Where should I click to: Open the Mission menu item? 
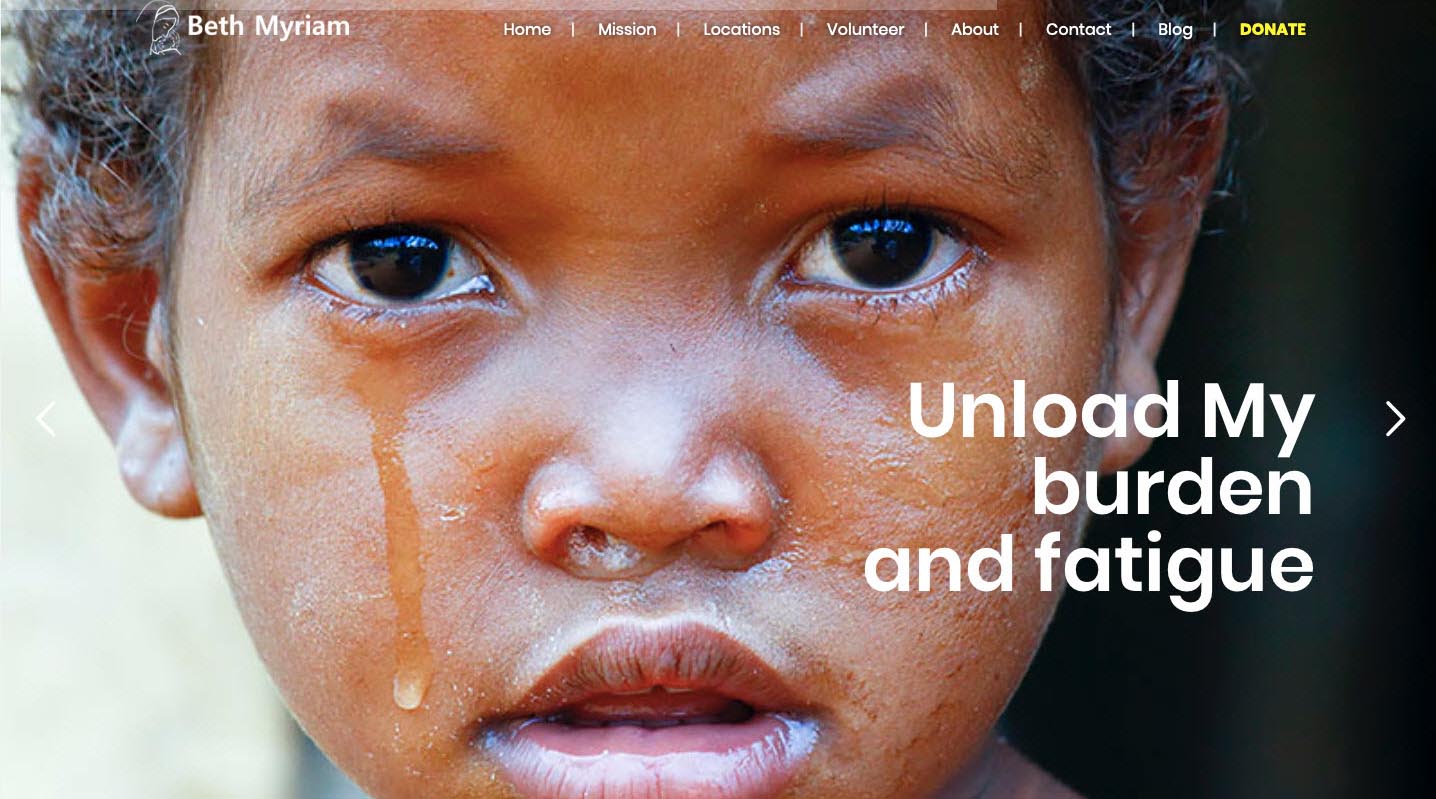[x=627, y=30]
